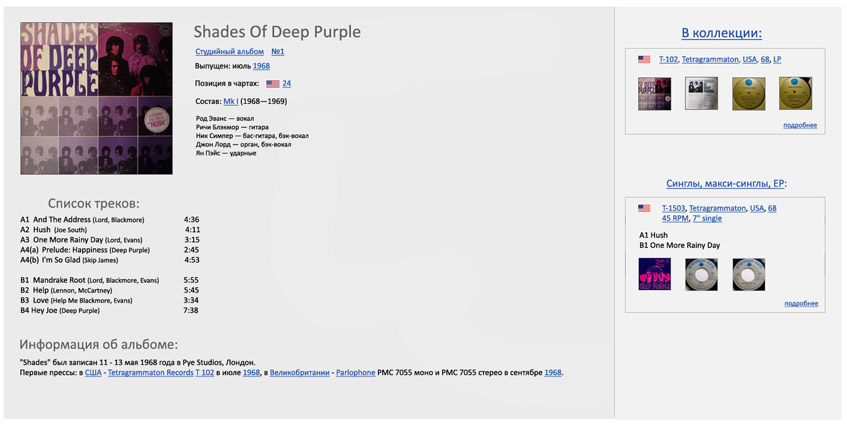Click the USA link in LP entry
Image resolution: width=847 pixels, height=425 pixels.
tap(750, 59)
